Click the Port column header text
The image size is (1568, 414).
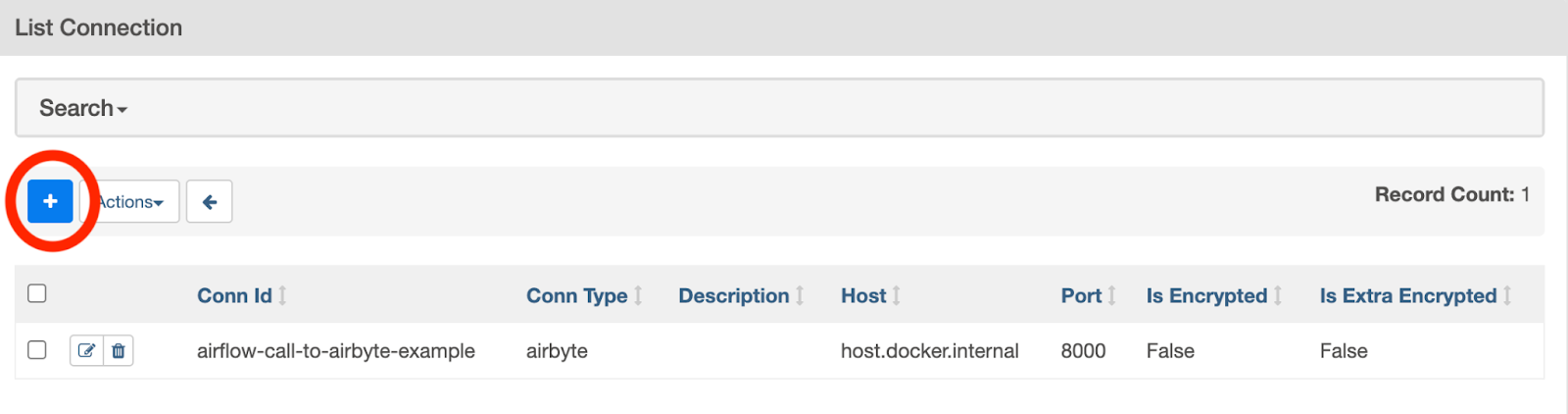(1081, 295)
